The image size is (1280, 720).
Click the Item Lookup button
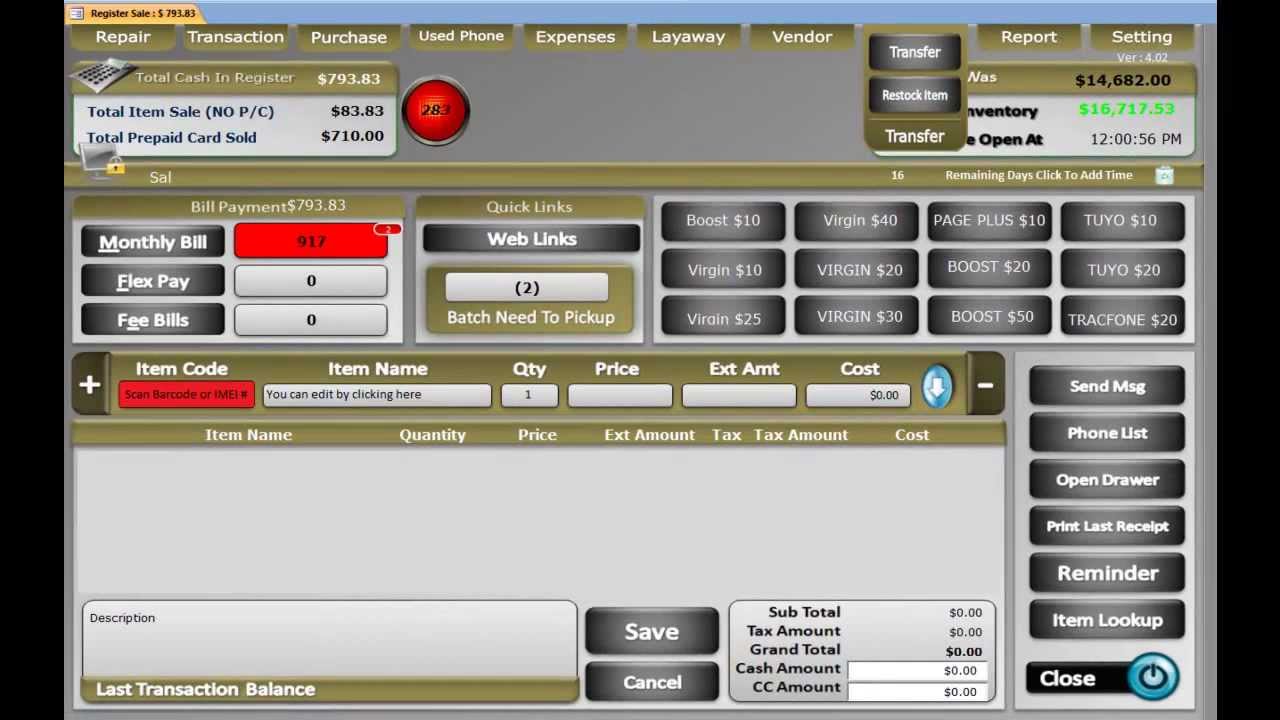pyautogui.click(x=1107, y=620)
